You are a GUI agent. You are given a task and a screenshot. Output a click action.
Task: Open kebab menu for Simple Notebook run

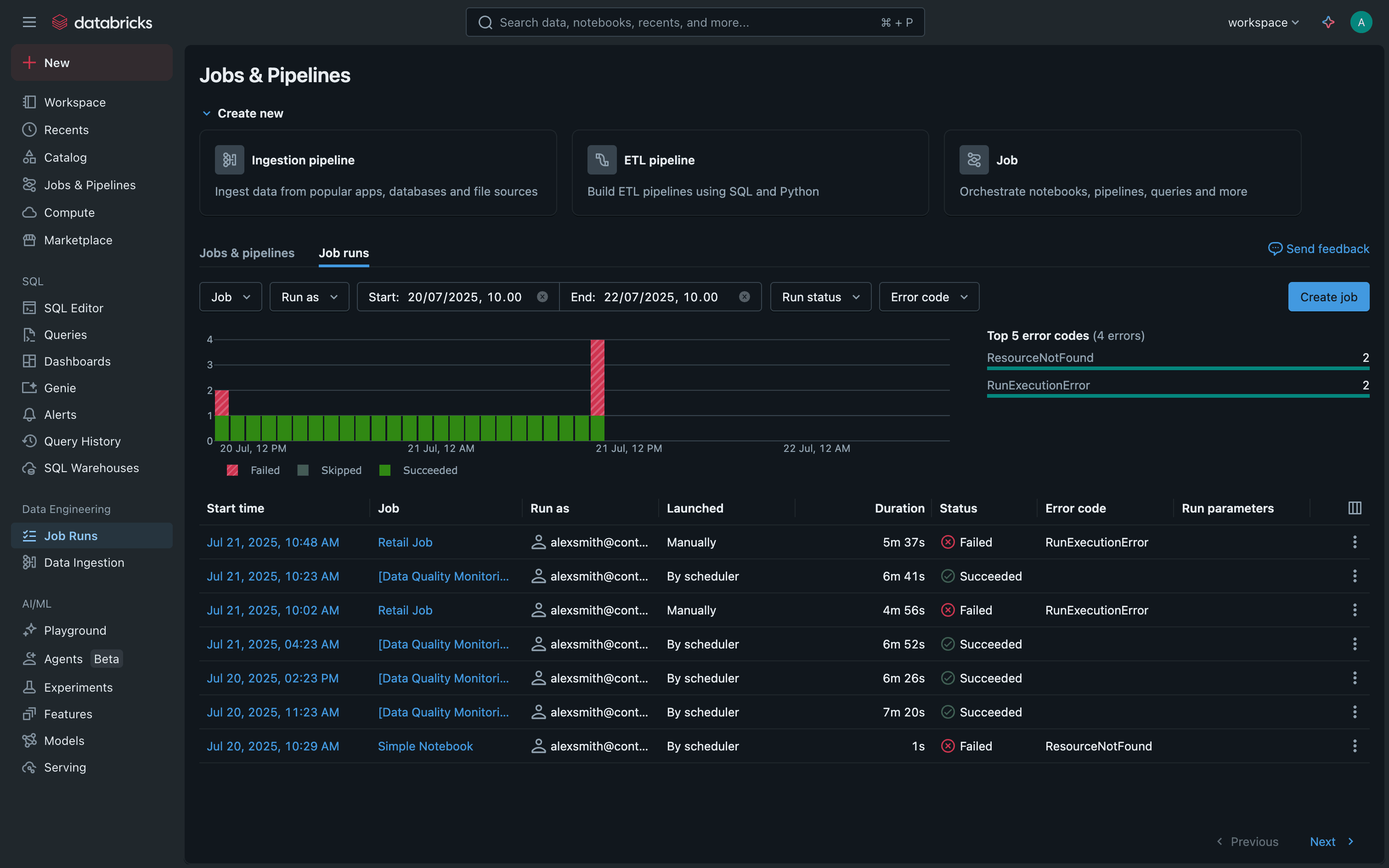(x=1355, y=746)
